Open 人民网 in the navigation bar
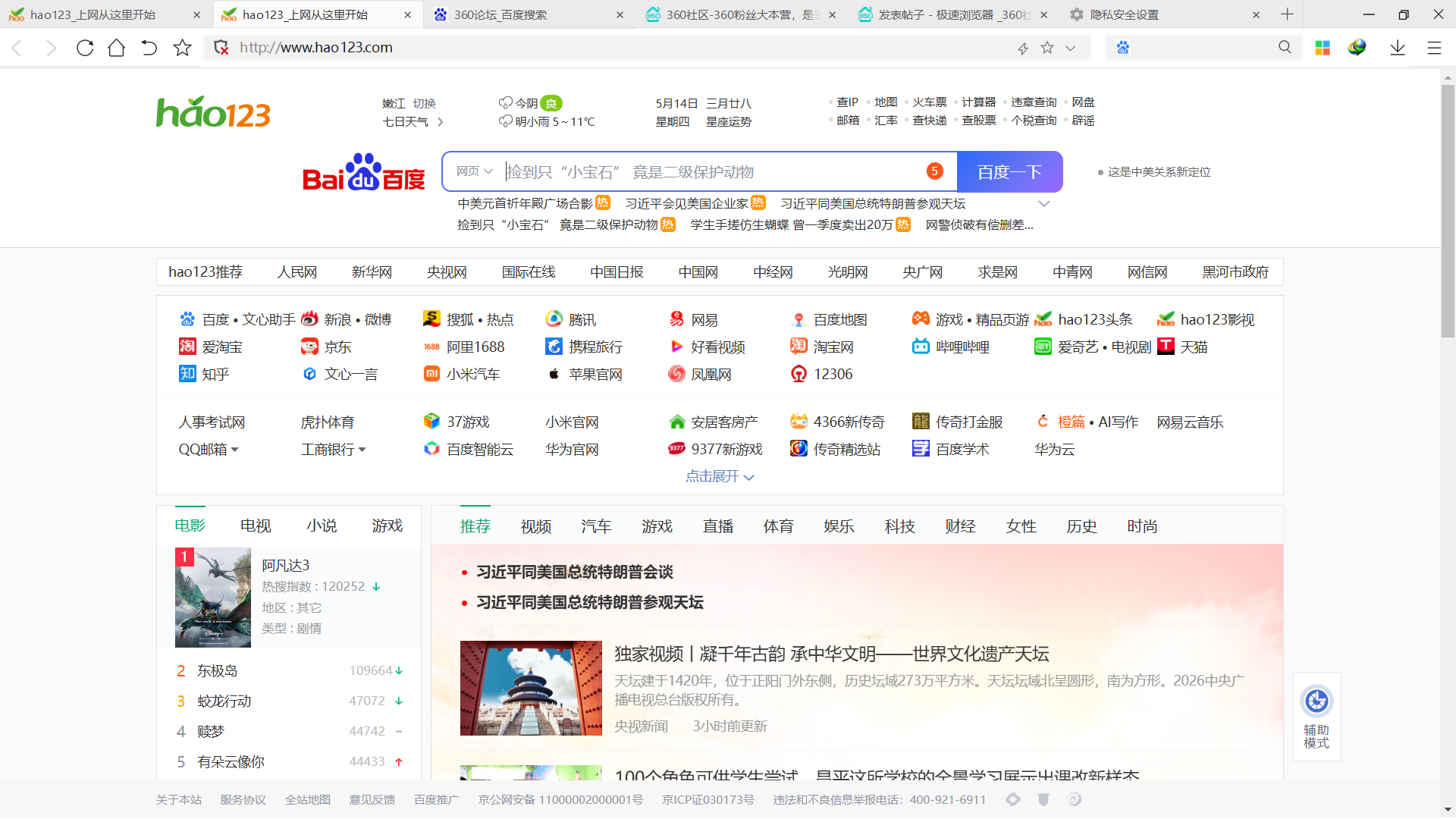This screenshot has width=1456, height=819. tap(297, 272)
